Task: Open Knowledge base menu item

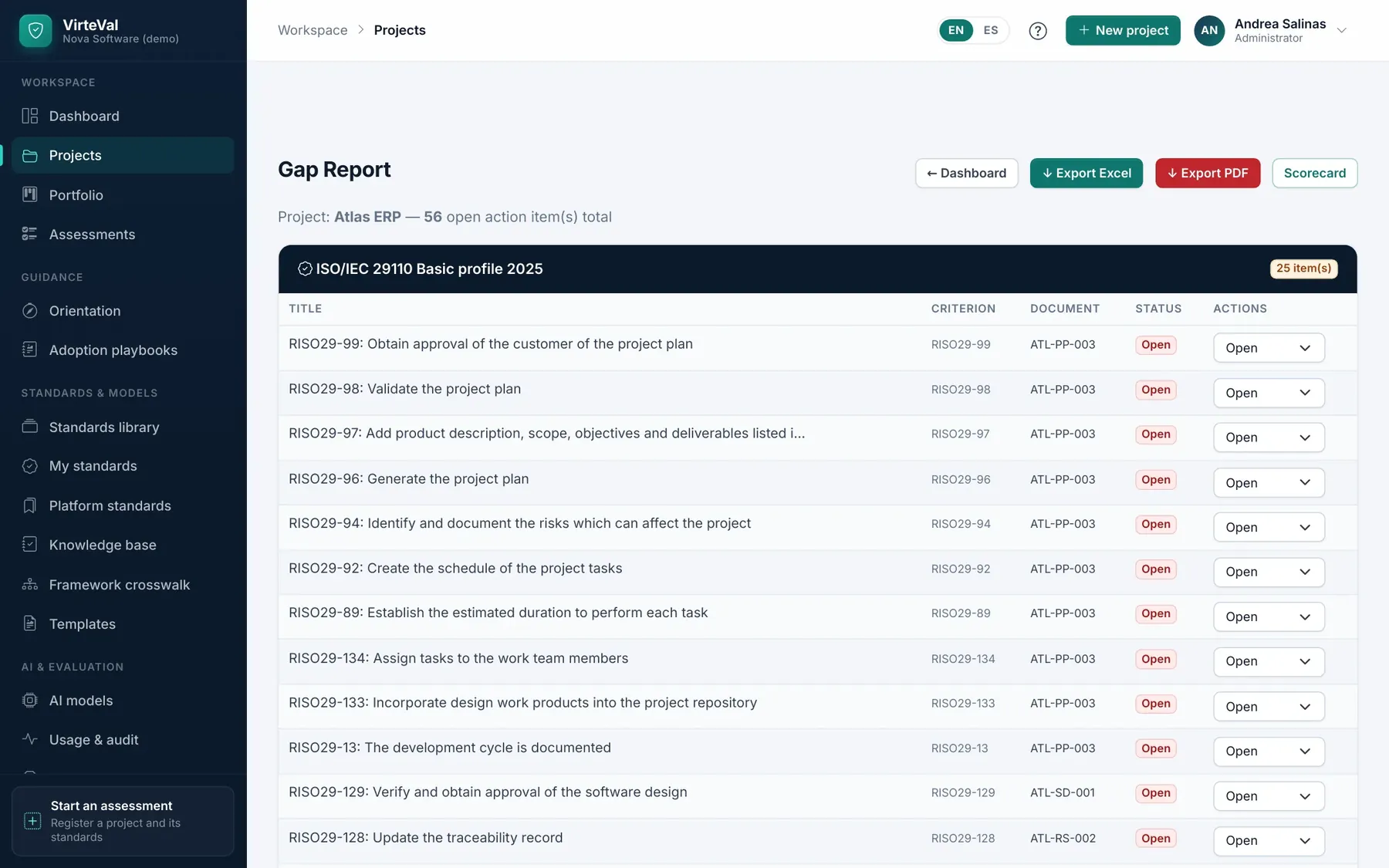Action: [123, 545]
